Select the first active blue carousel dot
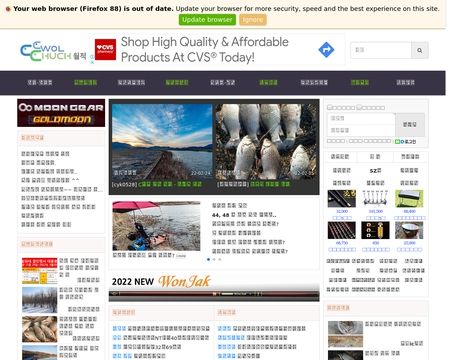The image size is (450, 360). [x=209, y=259]
